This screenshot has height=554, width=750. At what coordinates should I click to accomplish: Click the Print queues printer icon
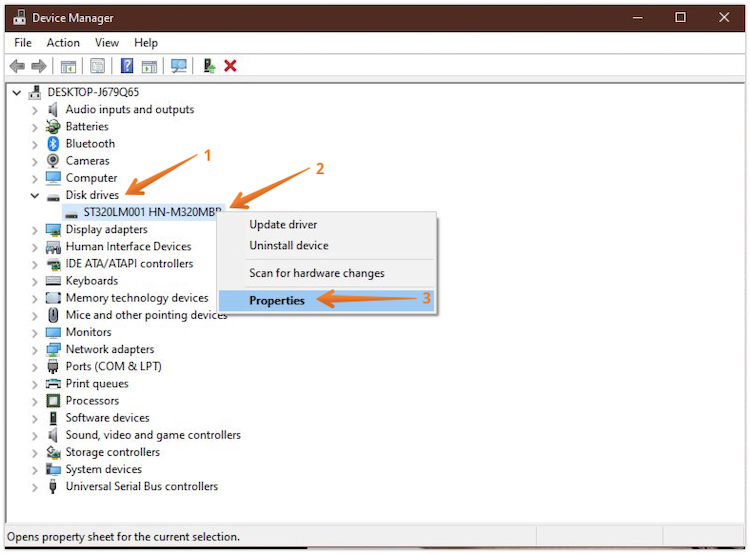click(x=53, y=384)
